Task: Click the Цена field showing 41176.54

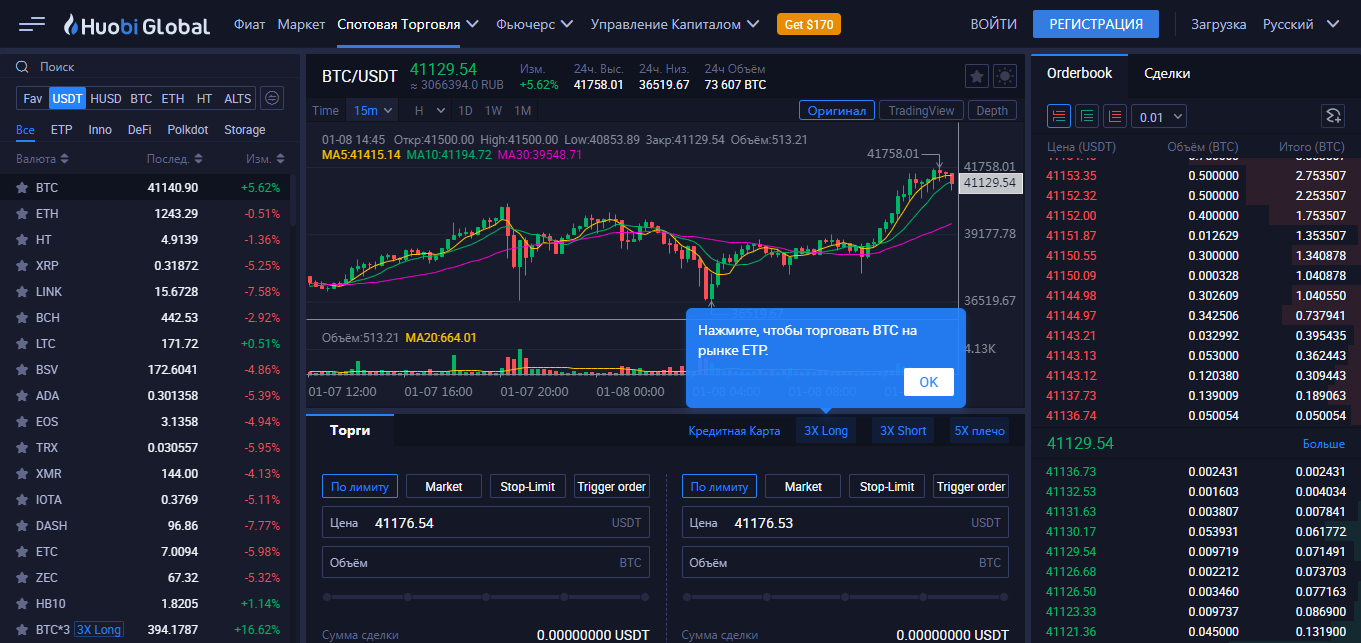Action: point(486,522)
